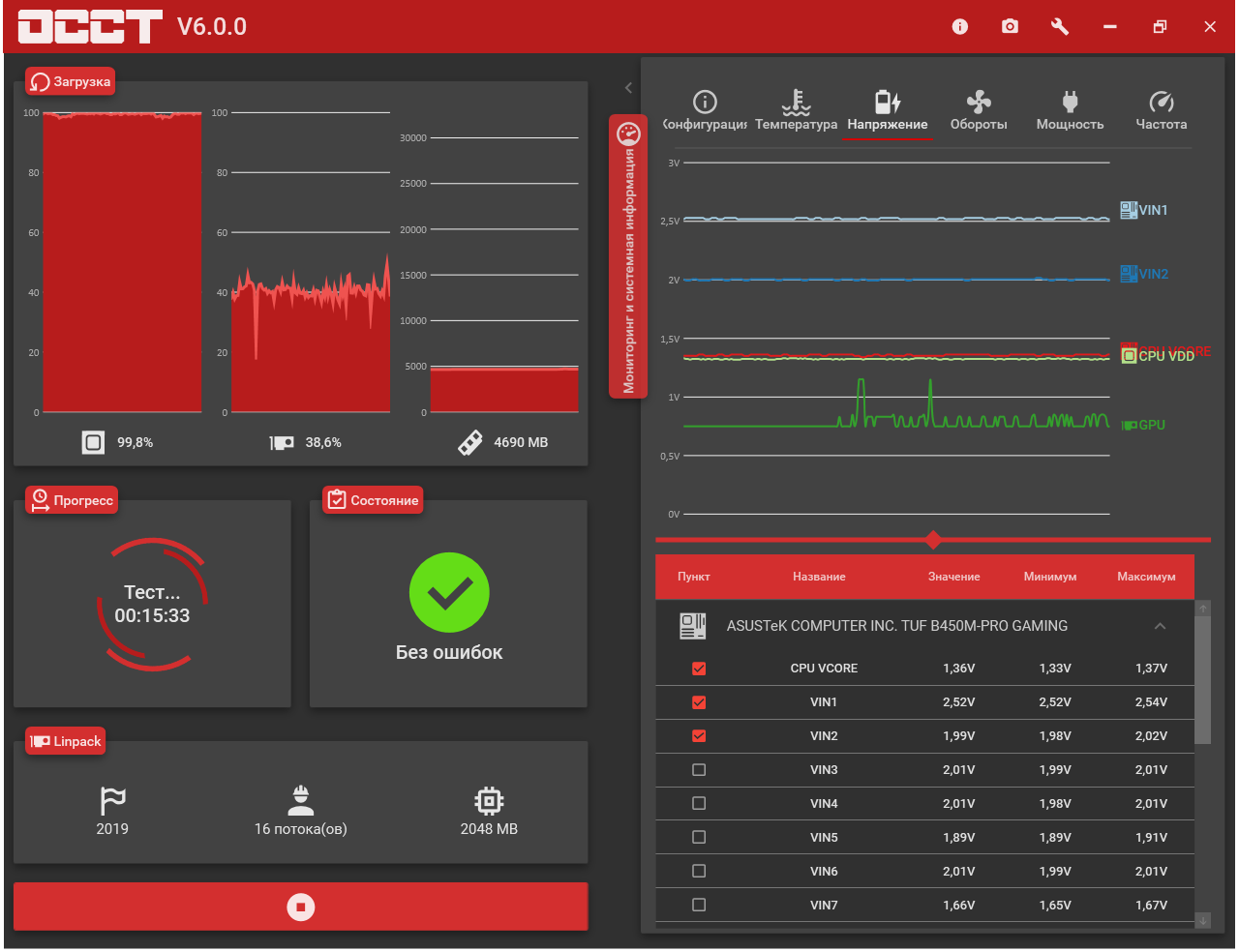
Task: Click the motherboard icon next to ASUSTeK
Action: click(693, 626)
